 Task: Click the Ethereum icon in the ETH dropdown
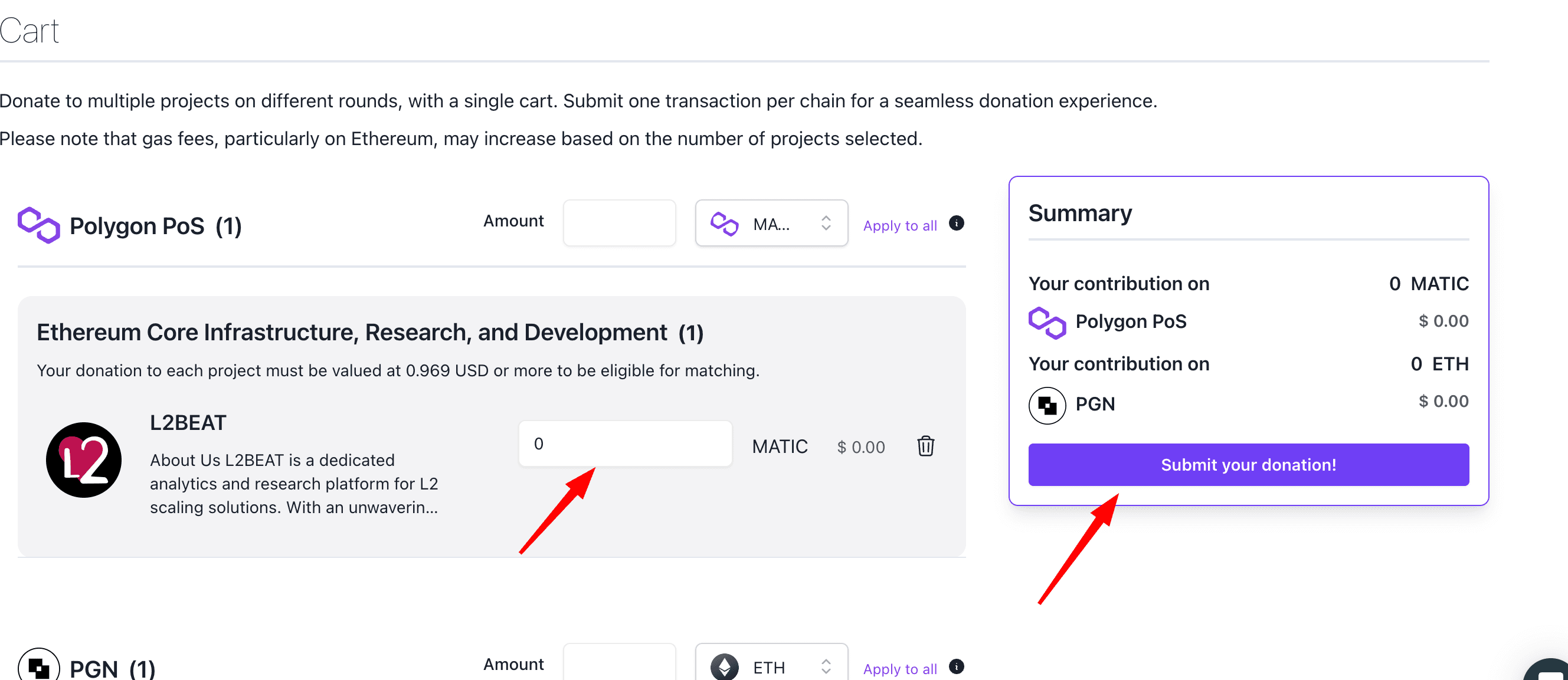tap(724, 667)
